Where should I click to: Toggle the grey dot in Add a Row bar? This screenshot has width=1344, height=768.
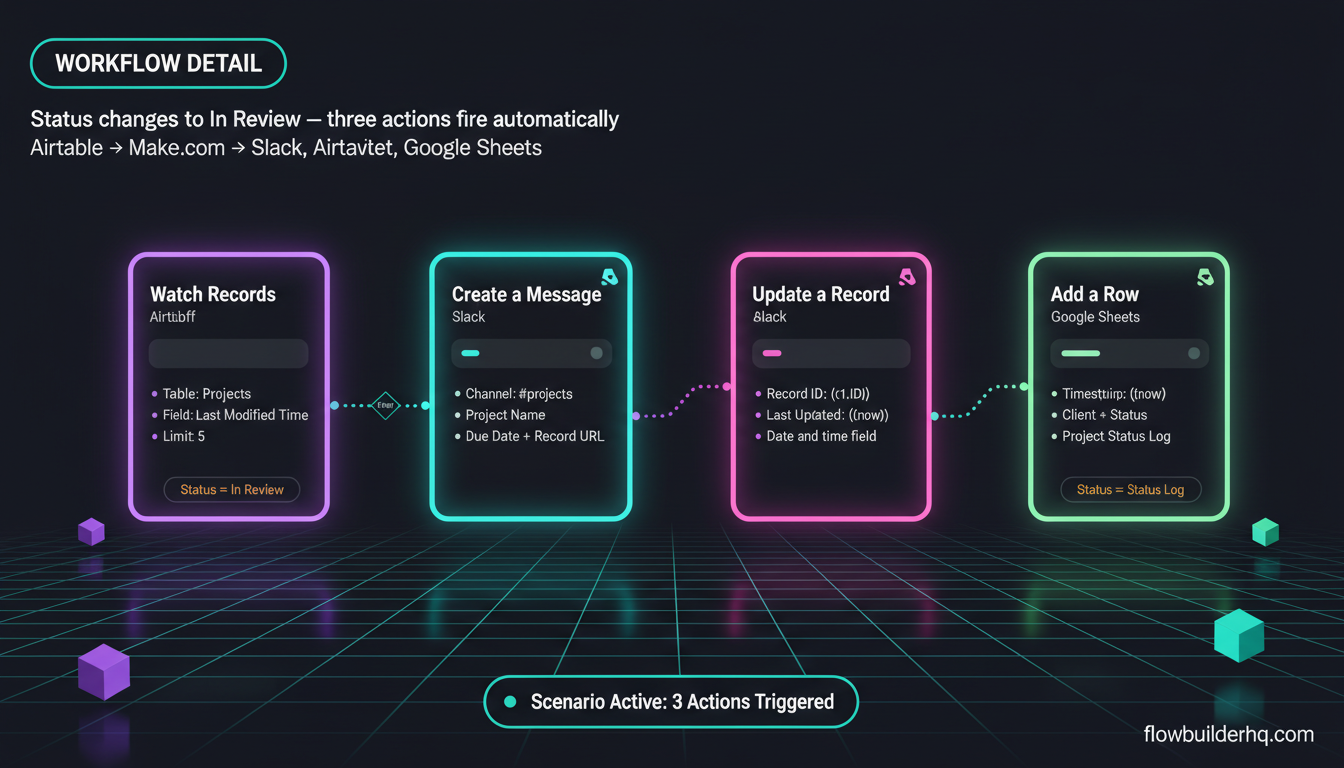[1194, 353]
